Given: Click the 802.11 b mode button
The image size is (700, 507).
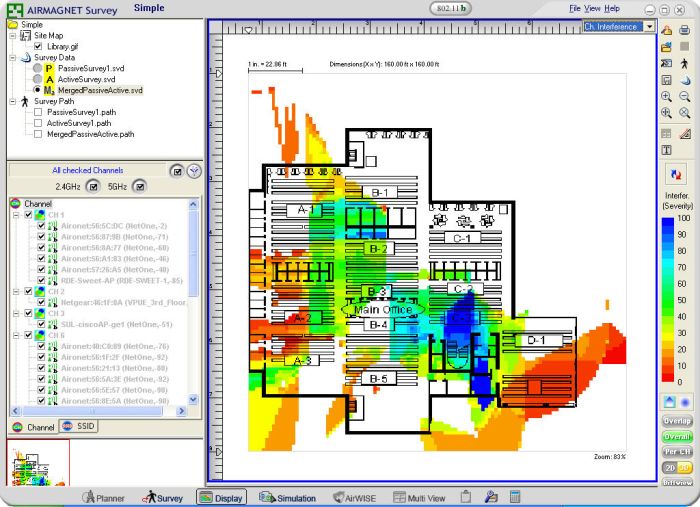Looking at the screenshot, I should coord(451,8).
